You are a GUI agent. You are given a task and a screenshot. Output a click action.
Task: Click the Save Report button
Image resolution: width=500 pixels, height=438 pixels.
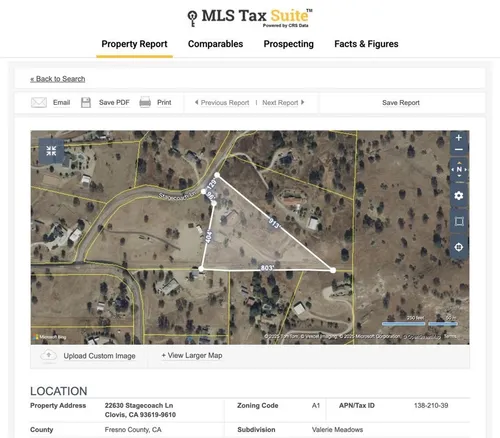tap(401, 103)
